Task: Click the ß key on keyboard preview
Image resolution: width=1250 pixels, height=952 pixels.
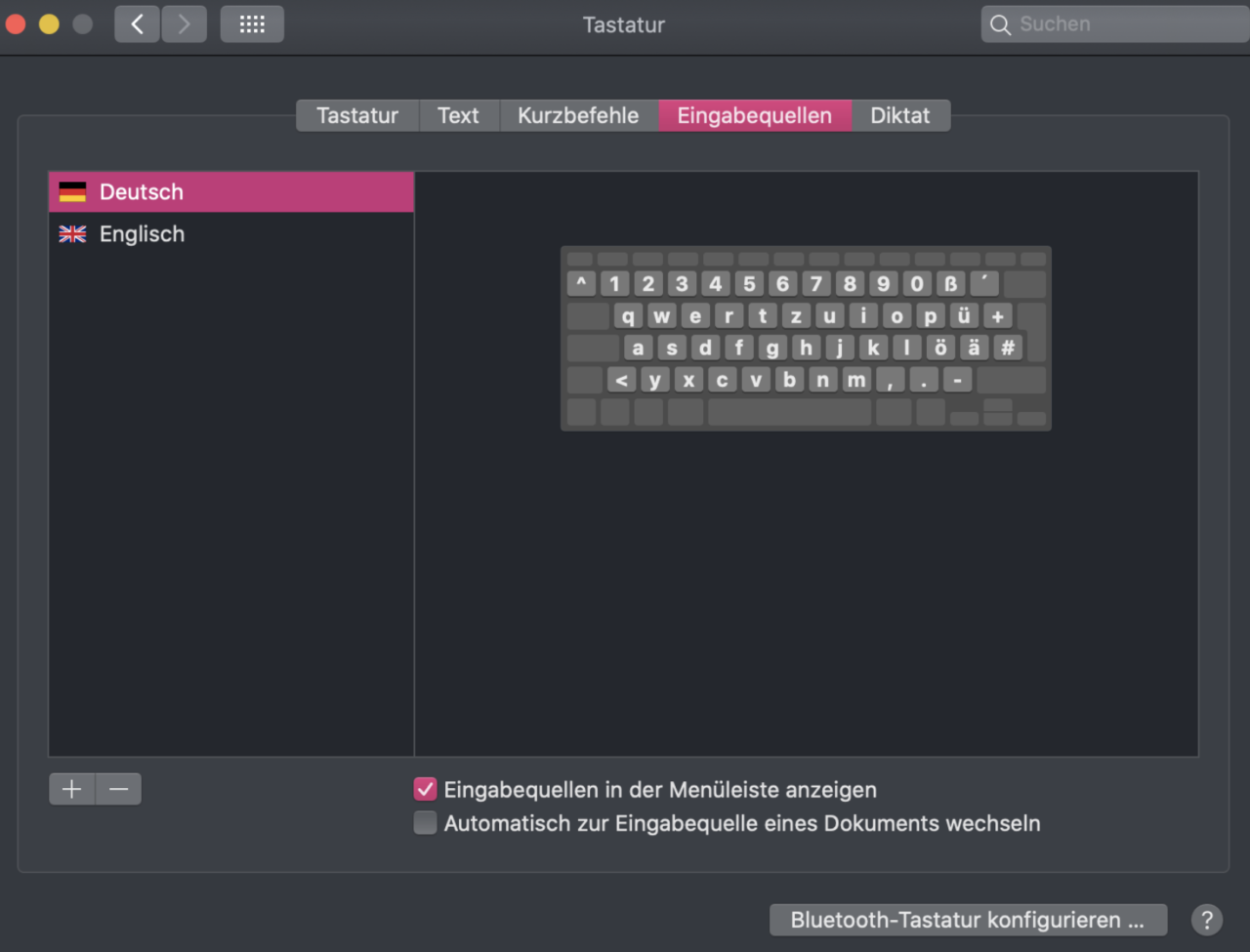Action: [950, 284]
